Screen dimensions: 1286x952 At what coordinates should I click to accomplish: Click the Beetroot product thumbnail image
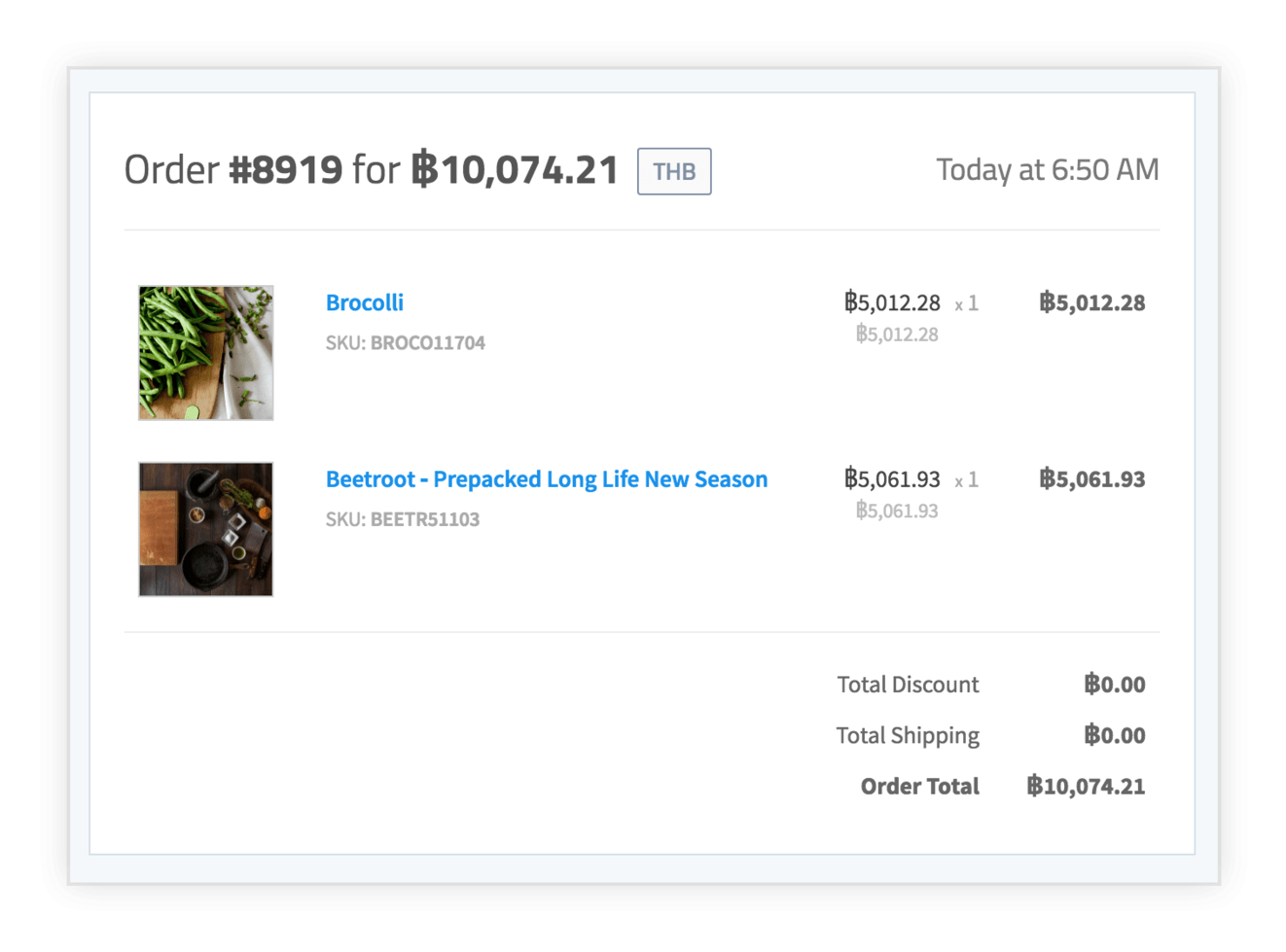click(205, 529)
